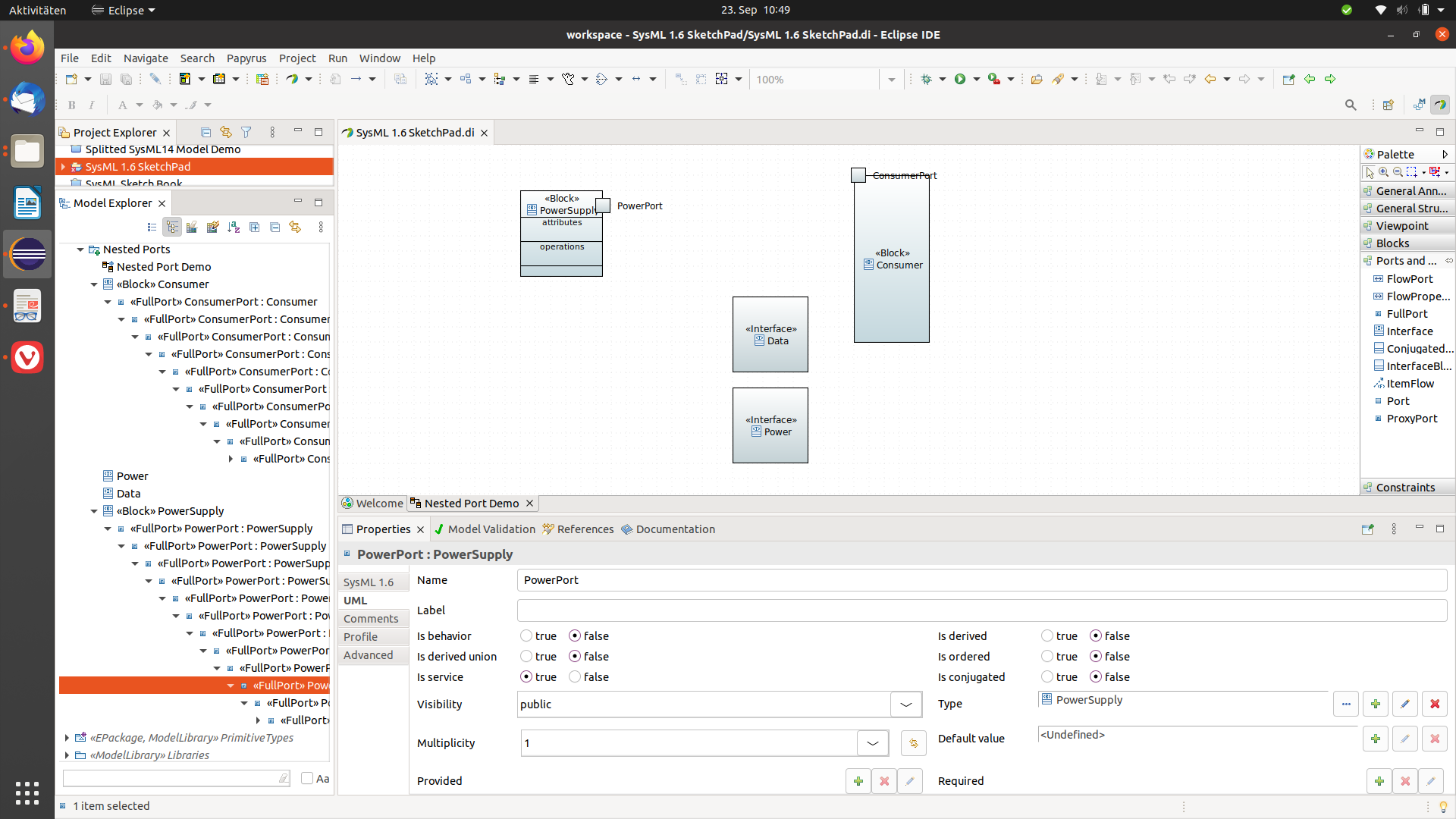The height and width of the screenshot is (819, 1456).
Task: Click palette zoom in tool
Action: [1384, 172]
